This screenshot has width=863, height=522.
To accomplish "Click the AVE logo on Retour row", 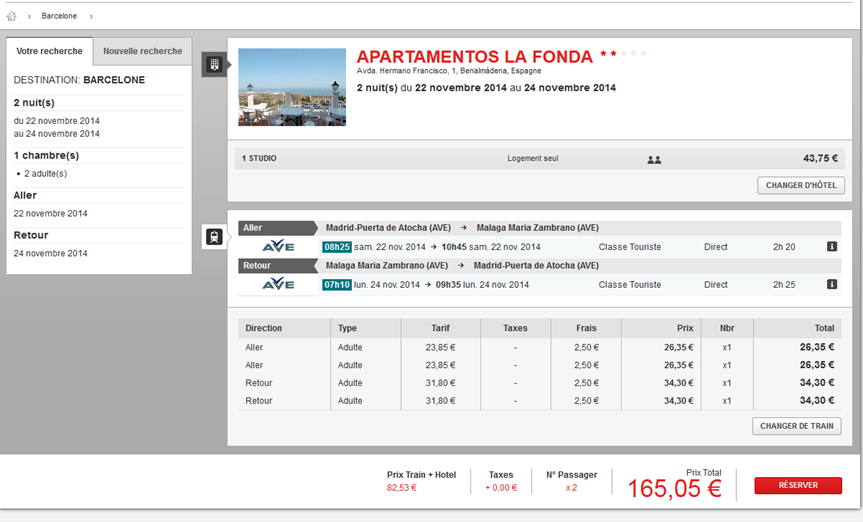I will point(277,285).
